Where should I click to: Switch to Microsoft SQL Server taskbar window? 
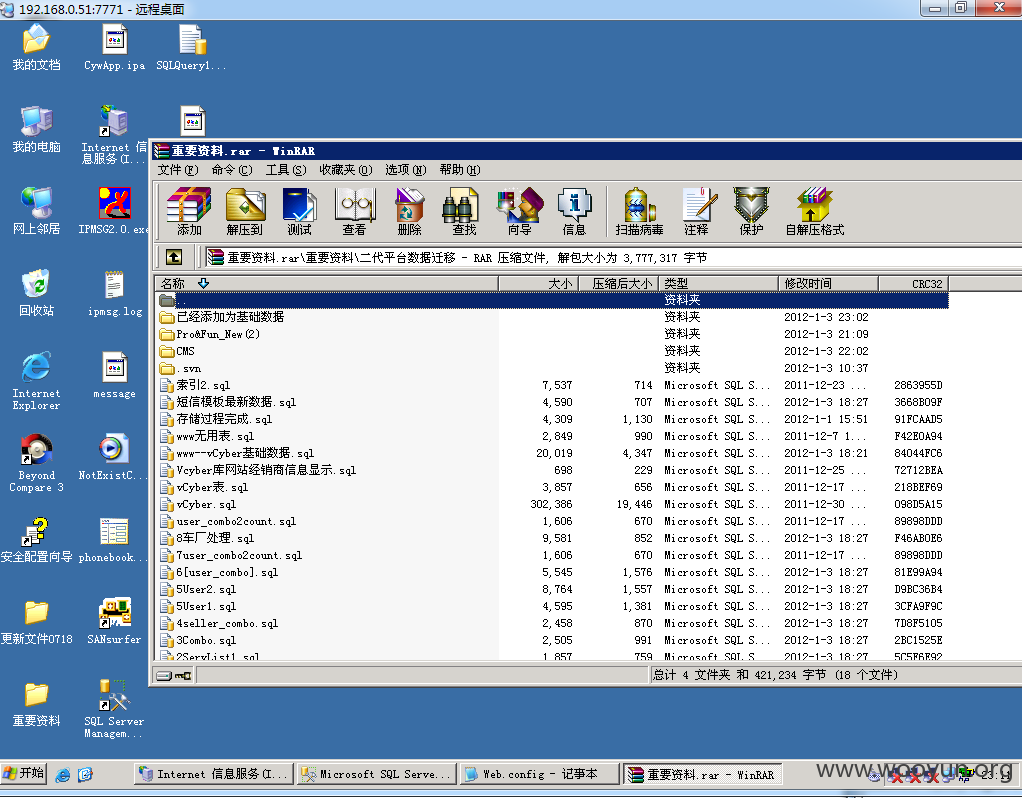377,774
